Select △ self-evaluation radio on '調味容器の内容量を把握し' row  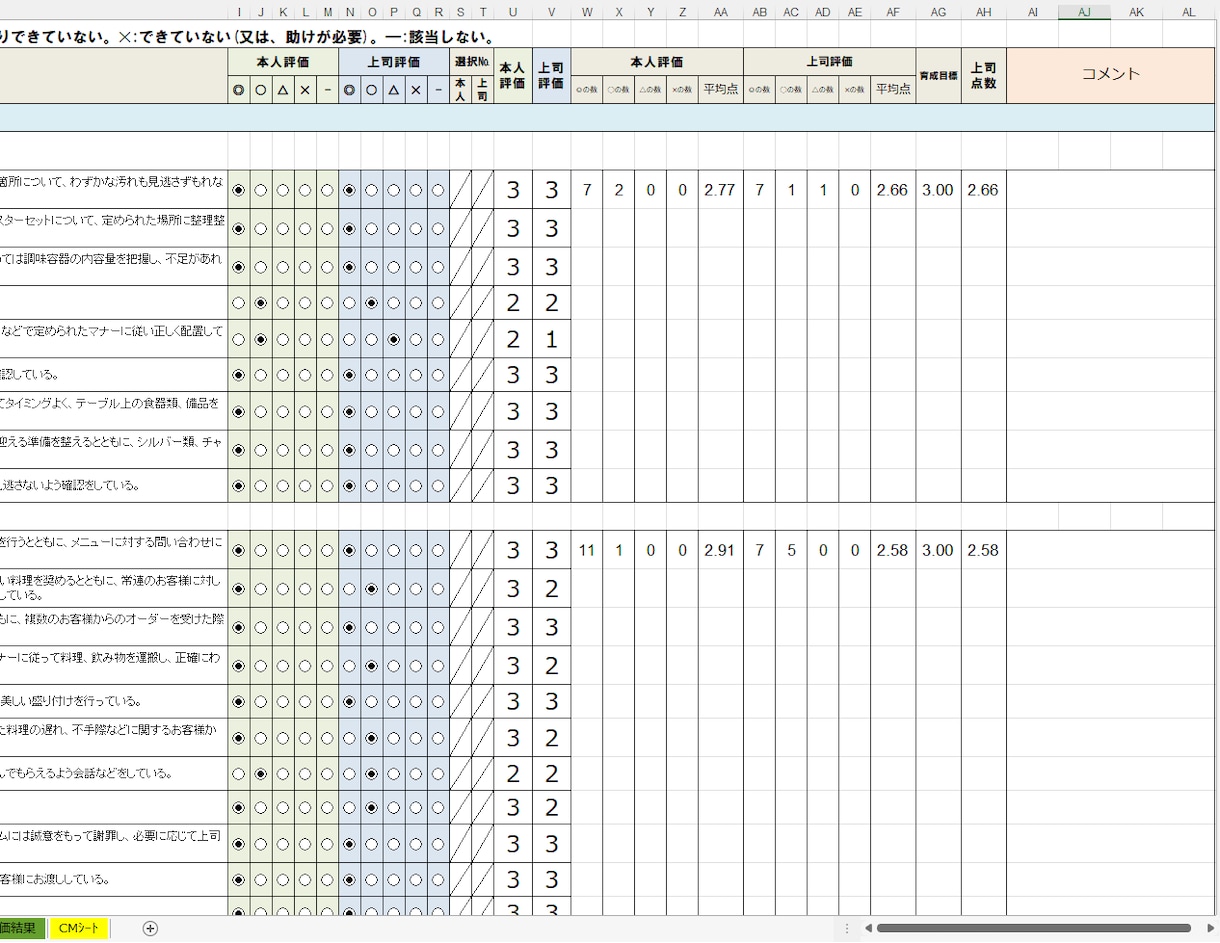[x=283, y=267]
